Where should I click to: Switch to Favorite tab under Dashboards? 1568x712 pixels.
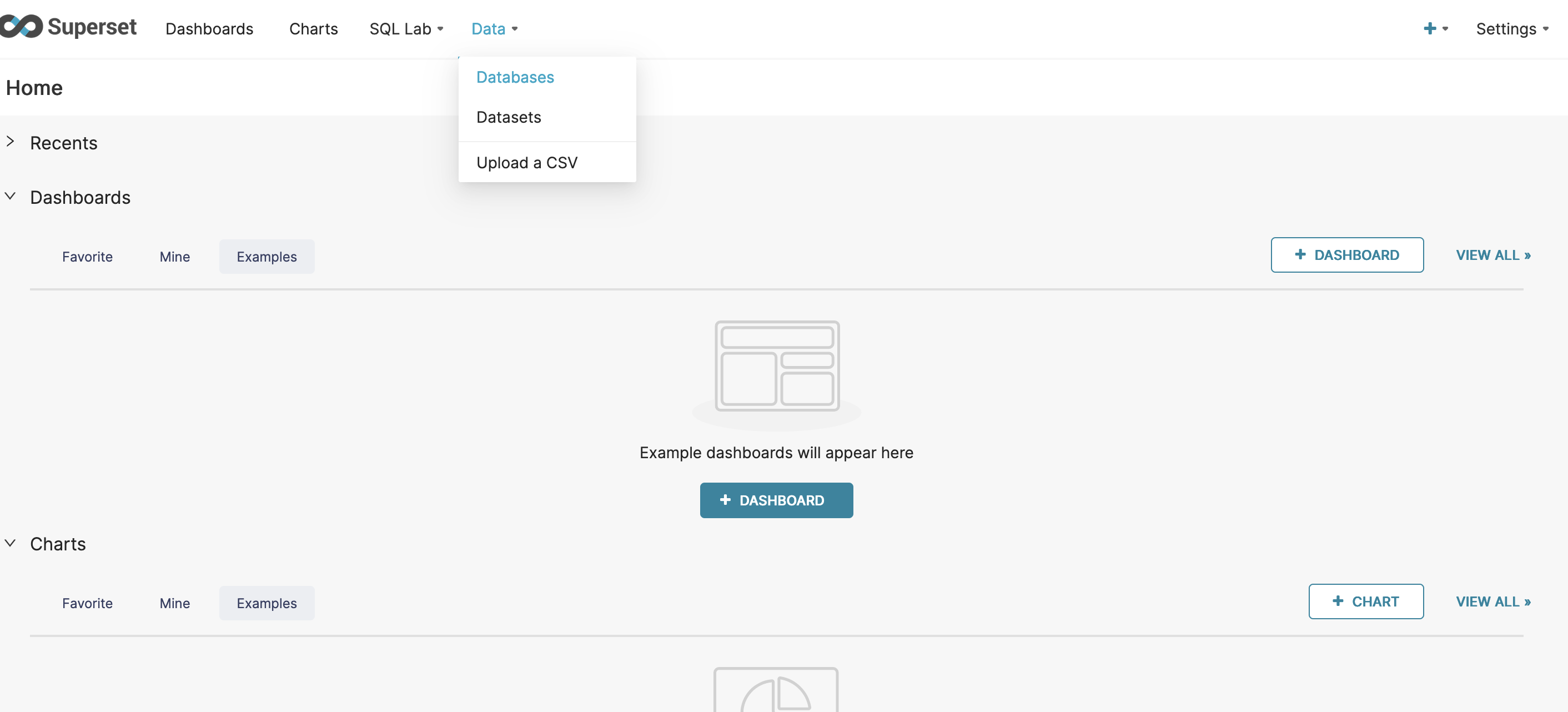(x=87, y=257)
